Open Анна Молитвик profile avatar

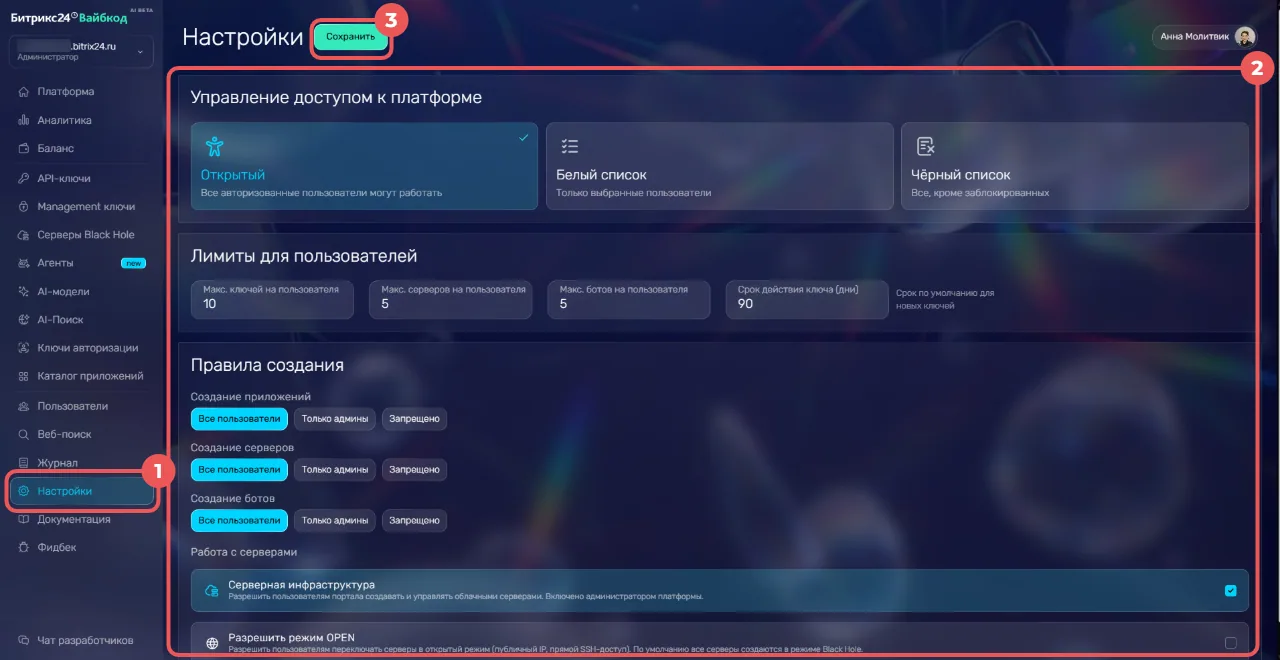tap(1245, 37)
